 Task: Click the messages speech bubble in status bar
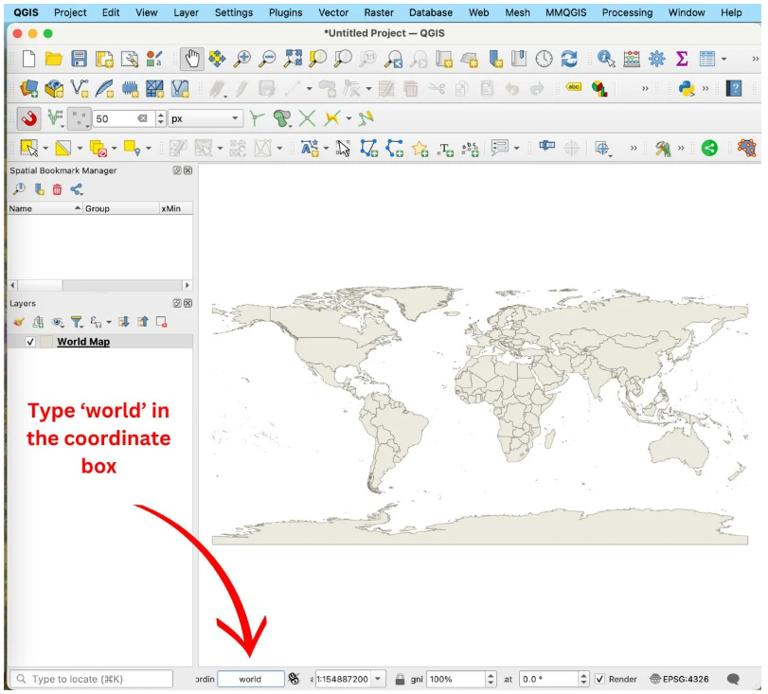(x=733, y=679)
